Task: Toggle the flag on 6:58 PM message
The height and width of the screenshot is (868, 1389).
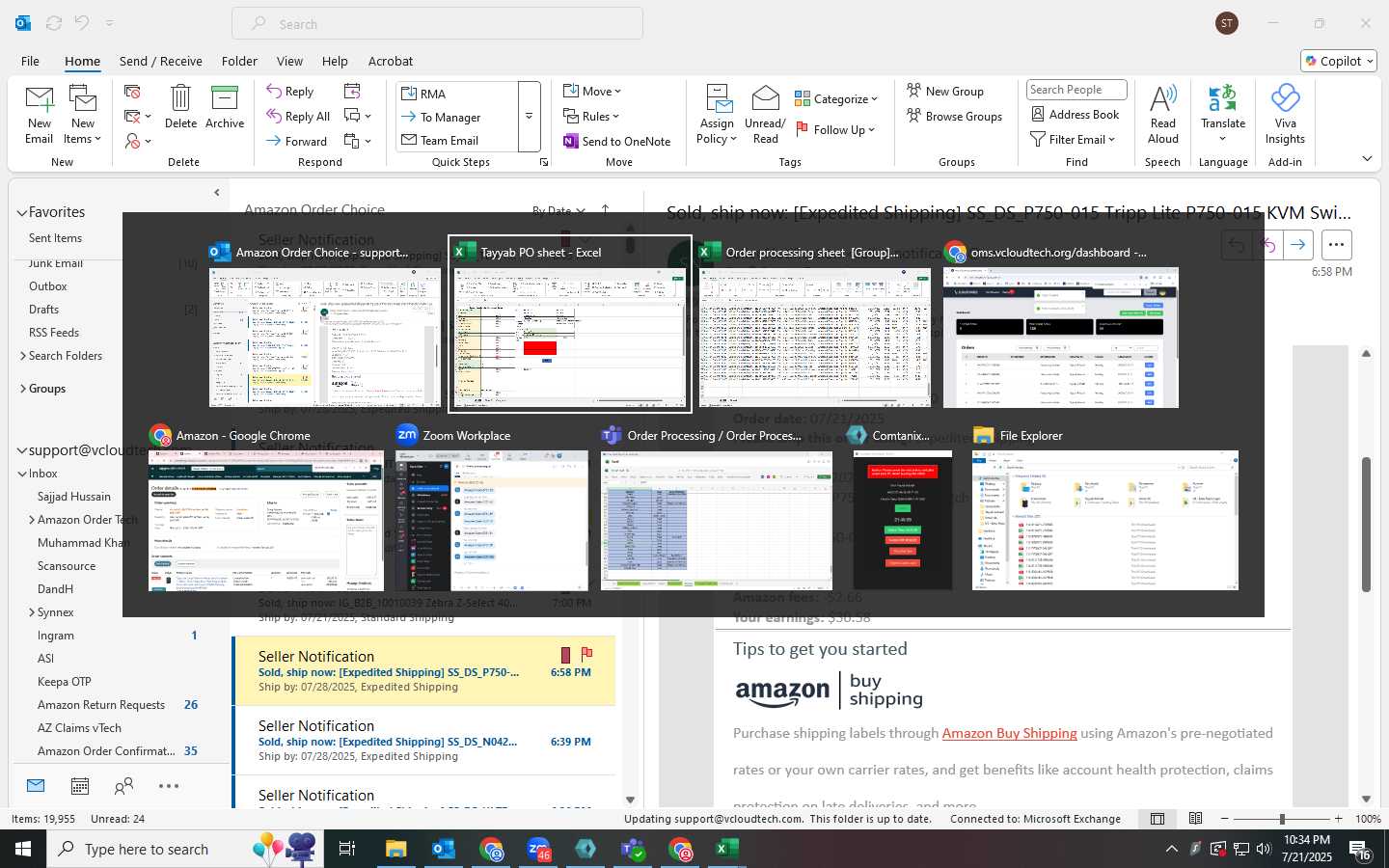Action: (586, 654)
